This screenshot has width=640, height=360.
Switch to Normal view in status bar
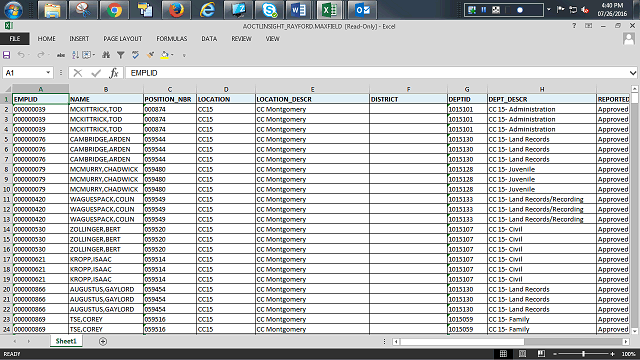(x=503, y=354)
